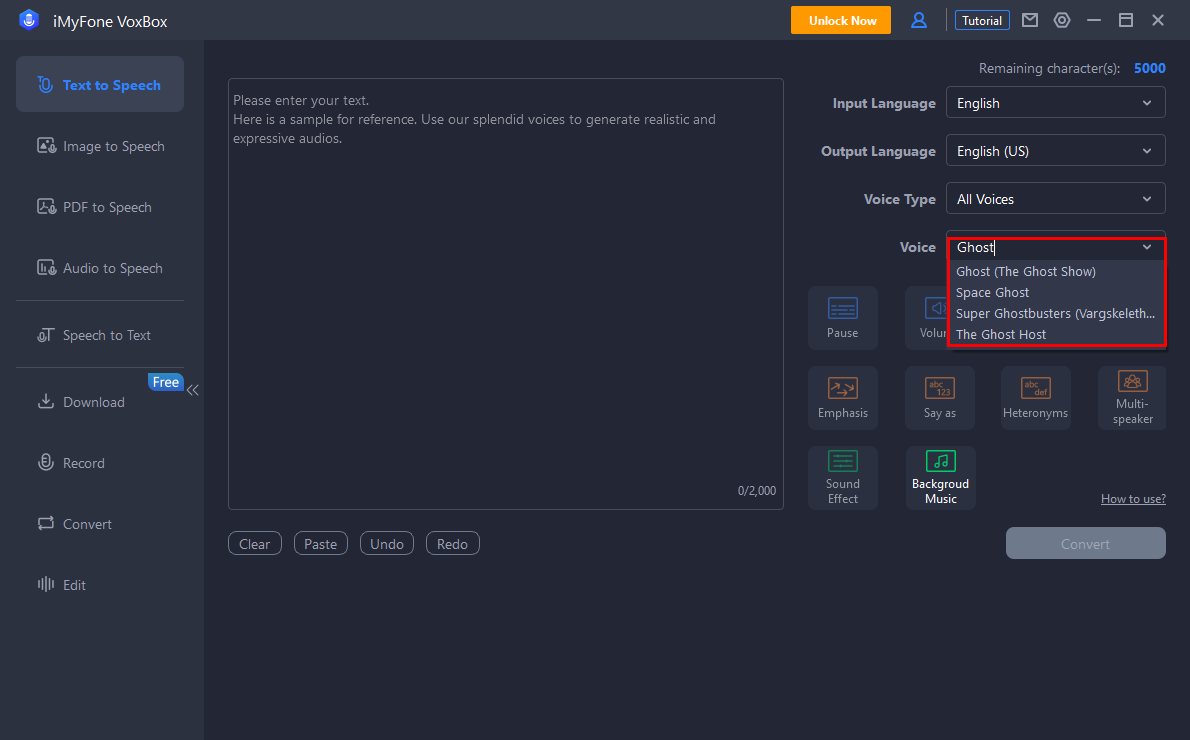Click the Redo button
This screenshot has width=1190, height=740.
452,543
